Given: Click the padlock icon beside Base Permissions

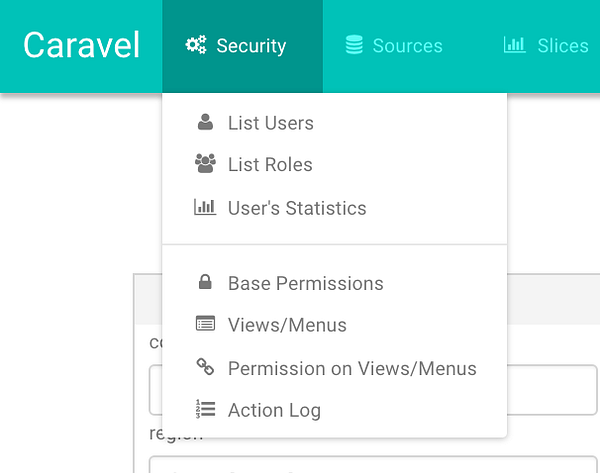Looking at the screenshot, I should coord(205,282).
